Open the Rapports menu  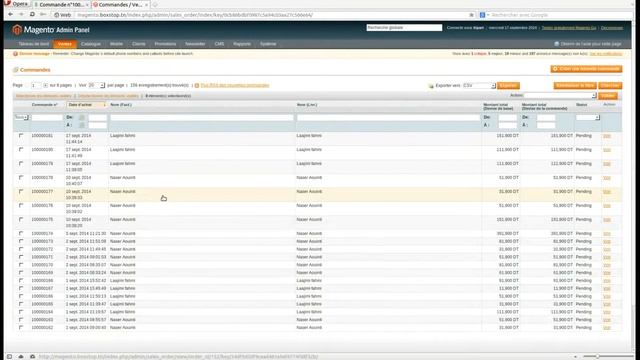click(x=242, y=44)
